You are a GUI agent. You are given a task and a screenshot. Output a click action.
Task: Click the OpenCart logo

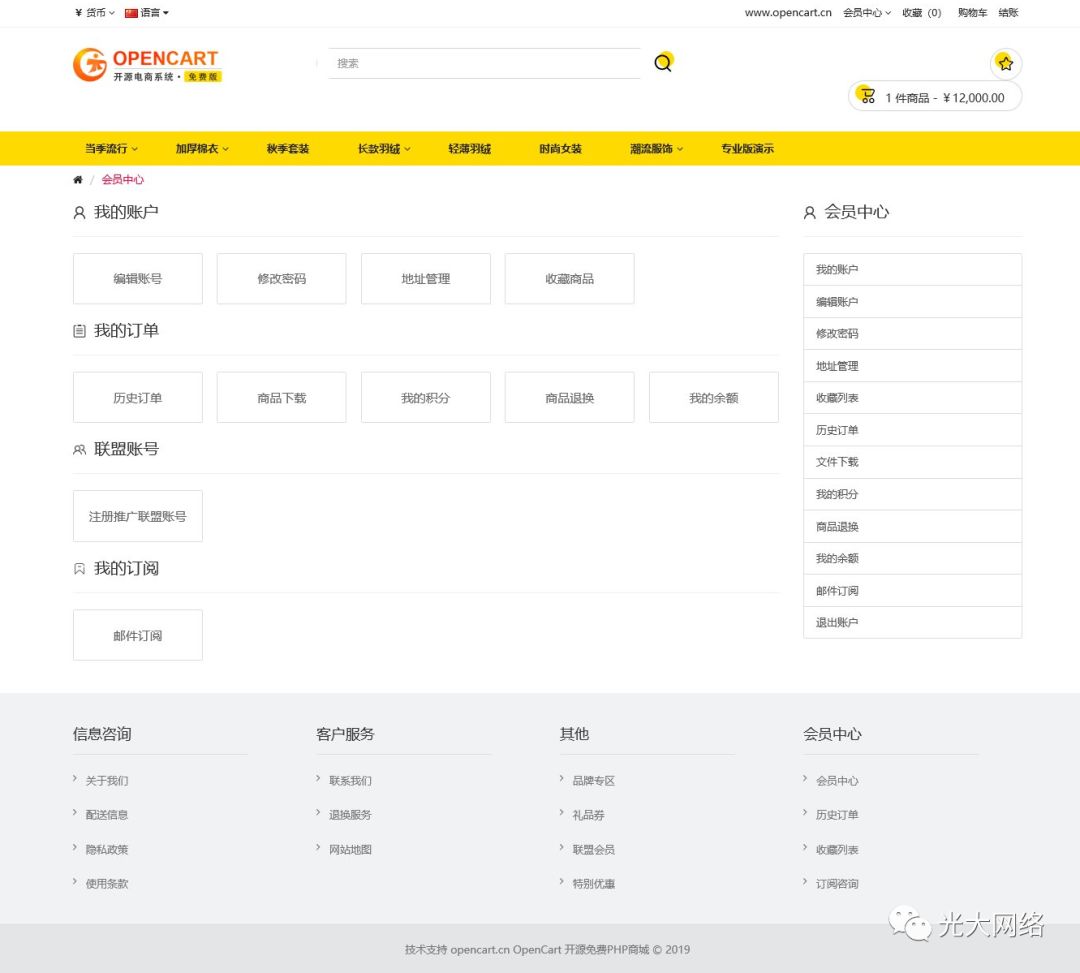pos(146,65)
